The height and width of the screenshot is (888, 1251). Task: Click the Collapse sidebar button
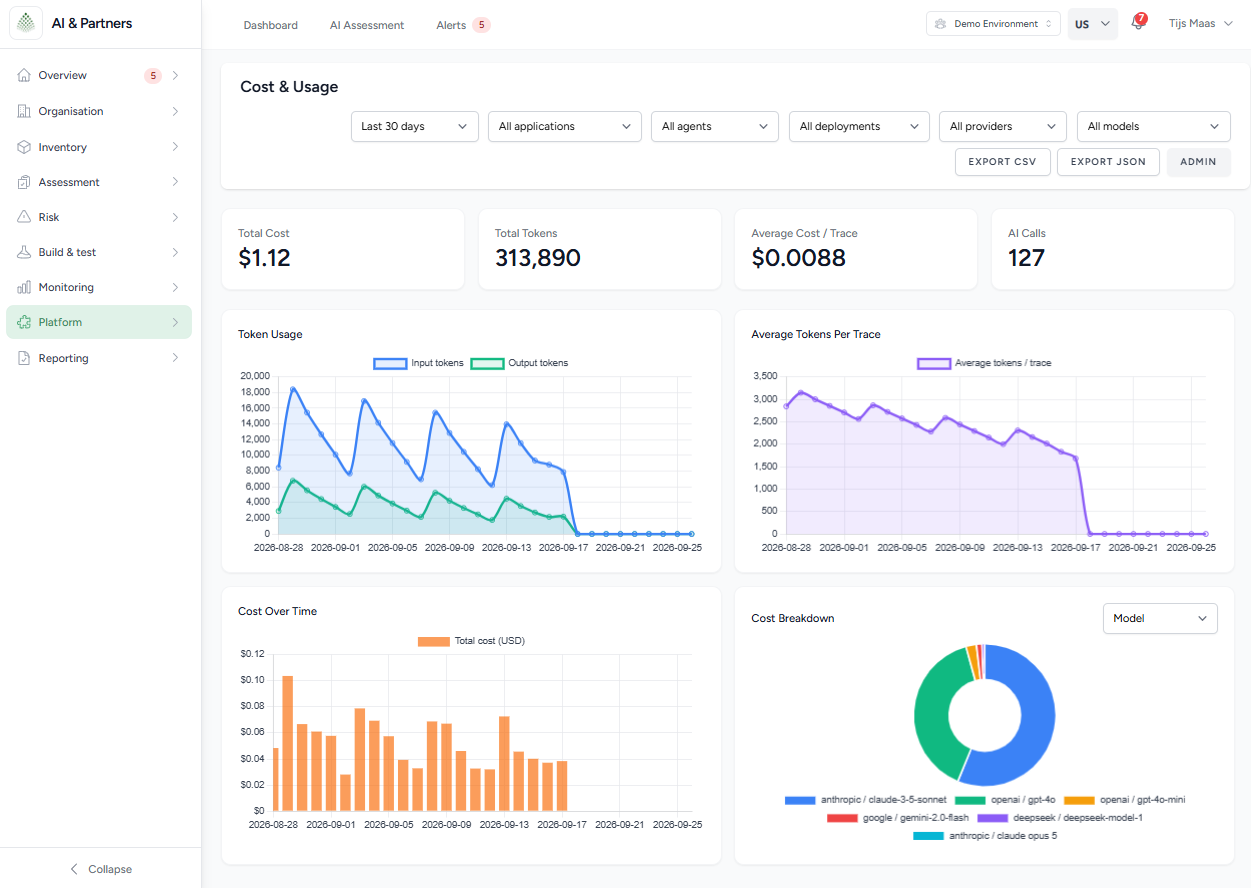pyautogui.click(x=100, y=869)
